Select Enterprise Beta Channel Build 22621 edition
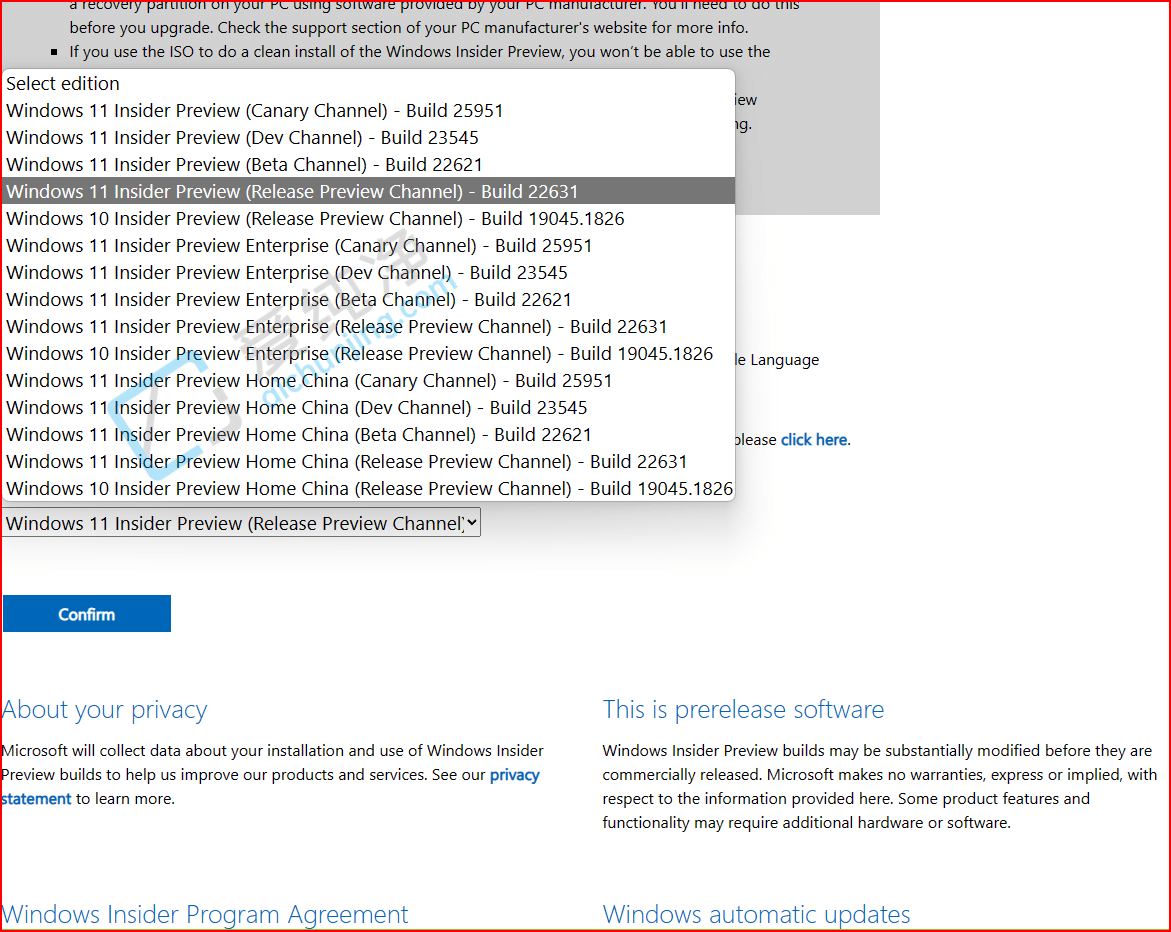 288,299
